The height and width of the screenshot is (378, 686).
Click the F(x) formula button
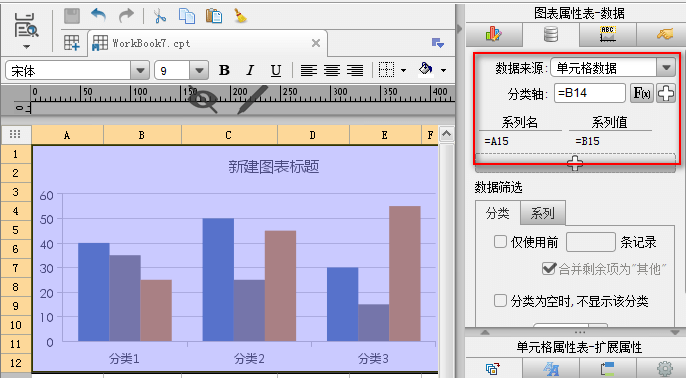(642, 93)
